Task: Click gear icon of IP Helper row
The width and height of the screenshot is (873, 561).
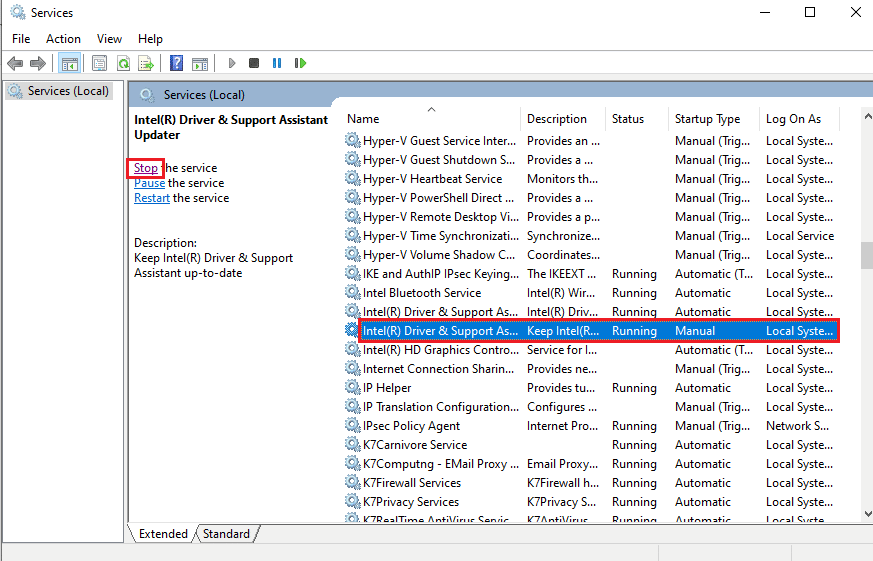Action: point(352,387)
